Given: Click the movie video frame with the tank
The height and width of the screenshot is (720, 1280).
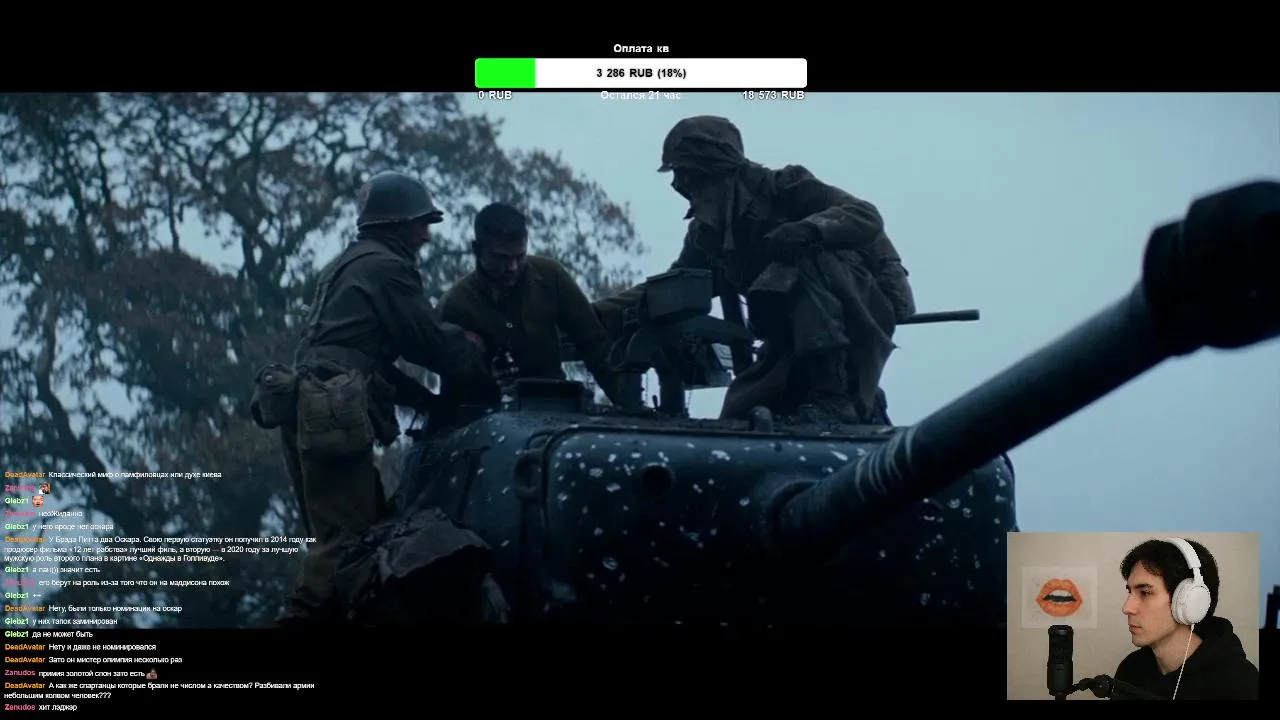Looking at the screenshot, I should click(640, 360).
